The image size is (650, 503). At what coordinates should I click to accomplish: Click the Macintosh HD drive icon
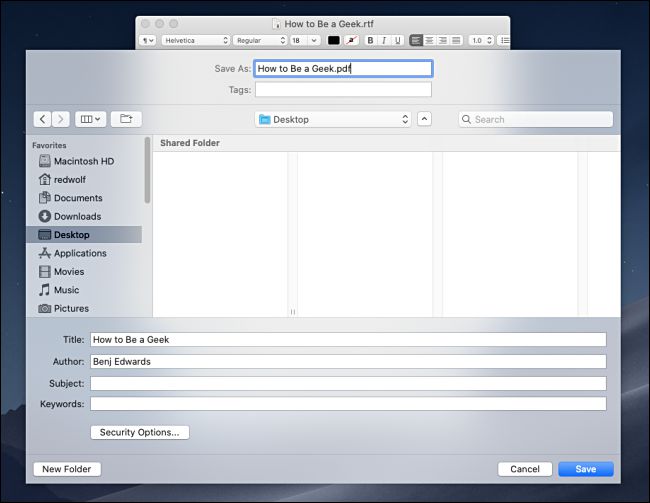pyautogui.click(x=44, y=161)
